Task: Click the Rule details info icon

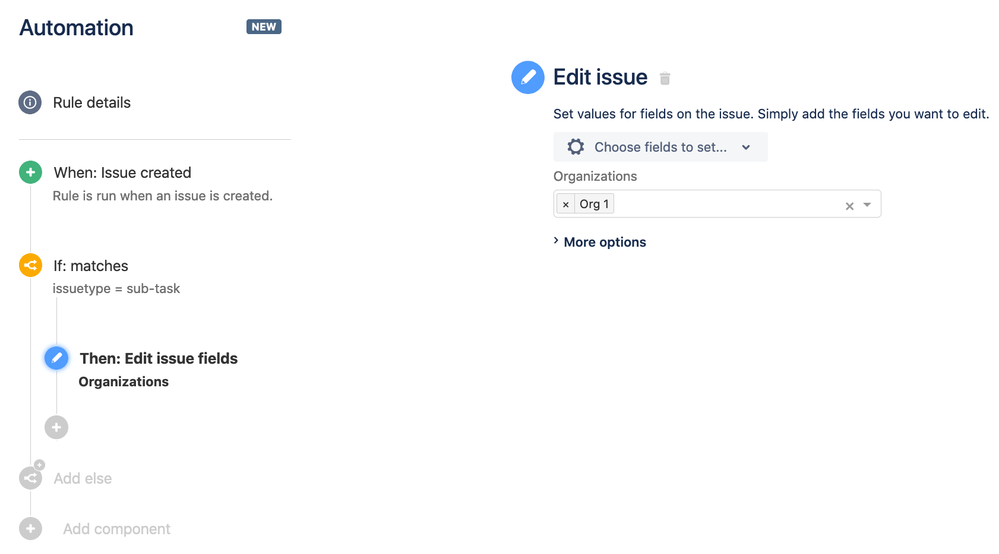Action: (30, 103)
